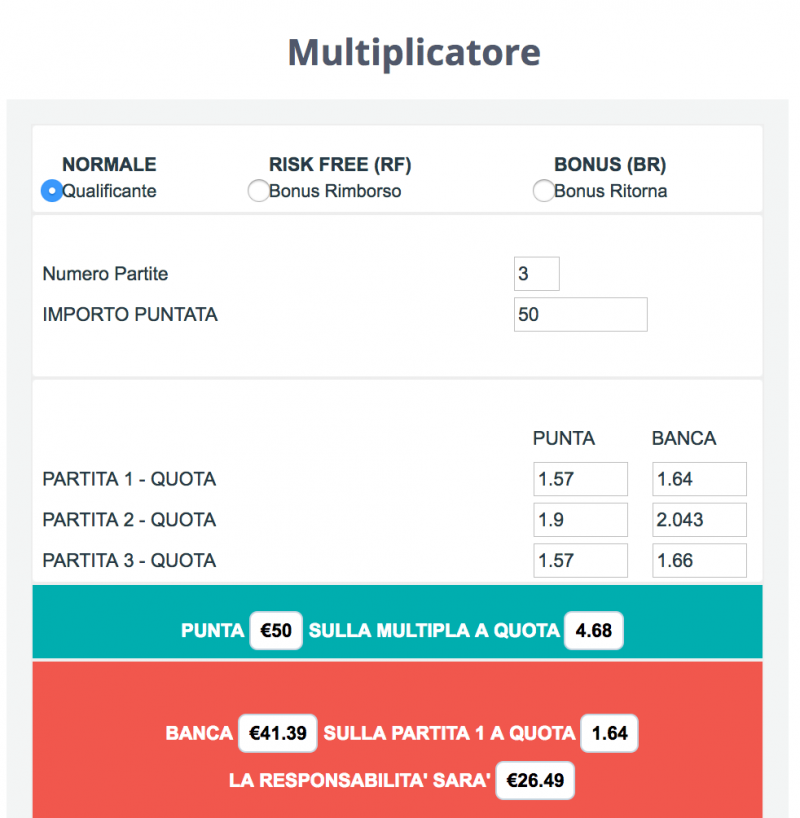Select the Partita 2 PUNTA quota input
Screen dimensions: 800x818
pos(580,520)
